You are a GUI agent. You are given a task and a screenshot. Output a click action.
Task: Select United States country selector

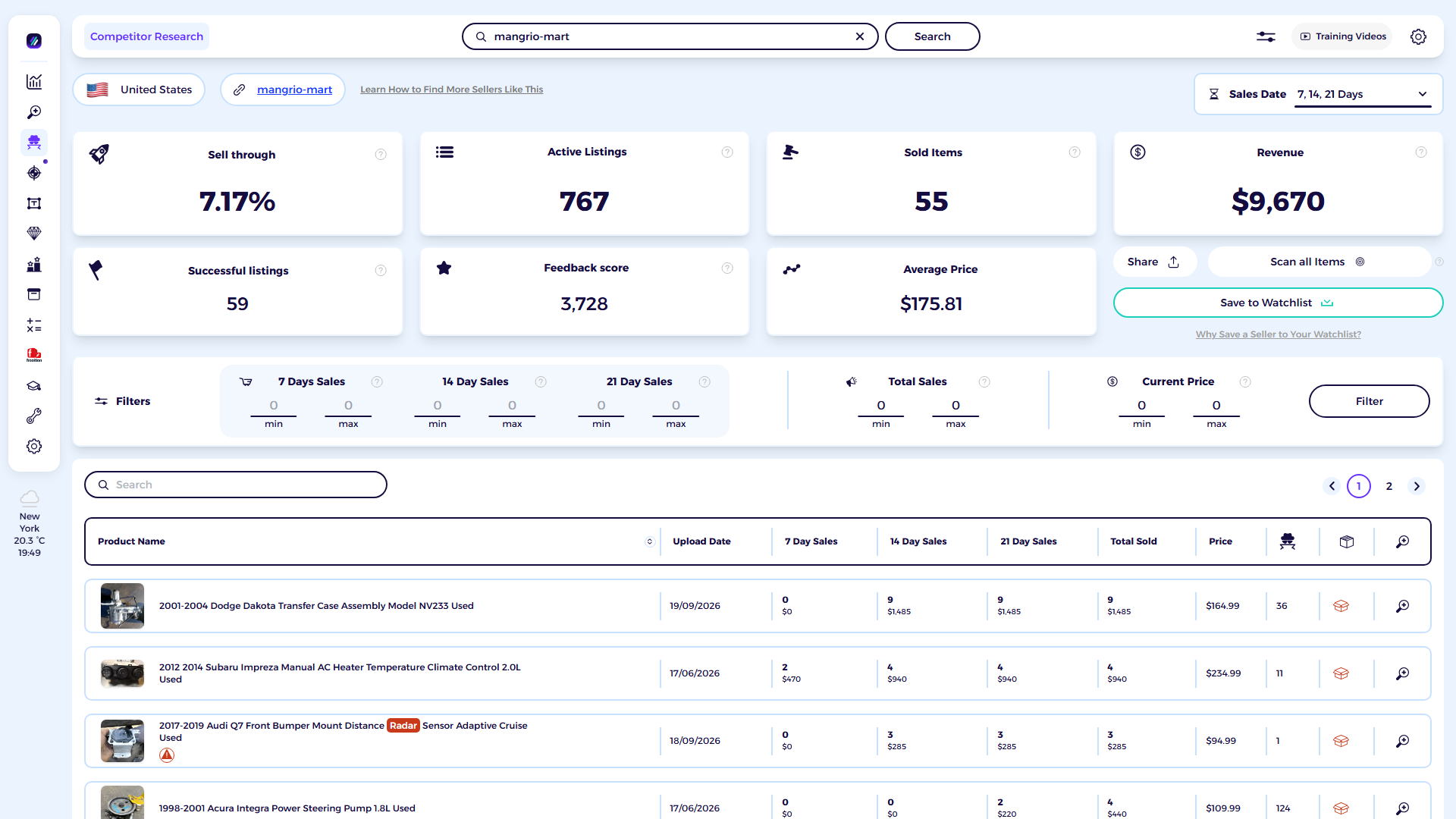pos(139,89)
